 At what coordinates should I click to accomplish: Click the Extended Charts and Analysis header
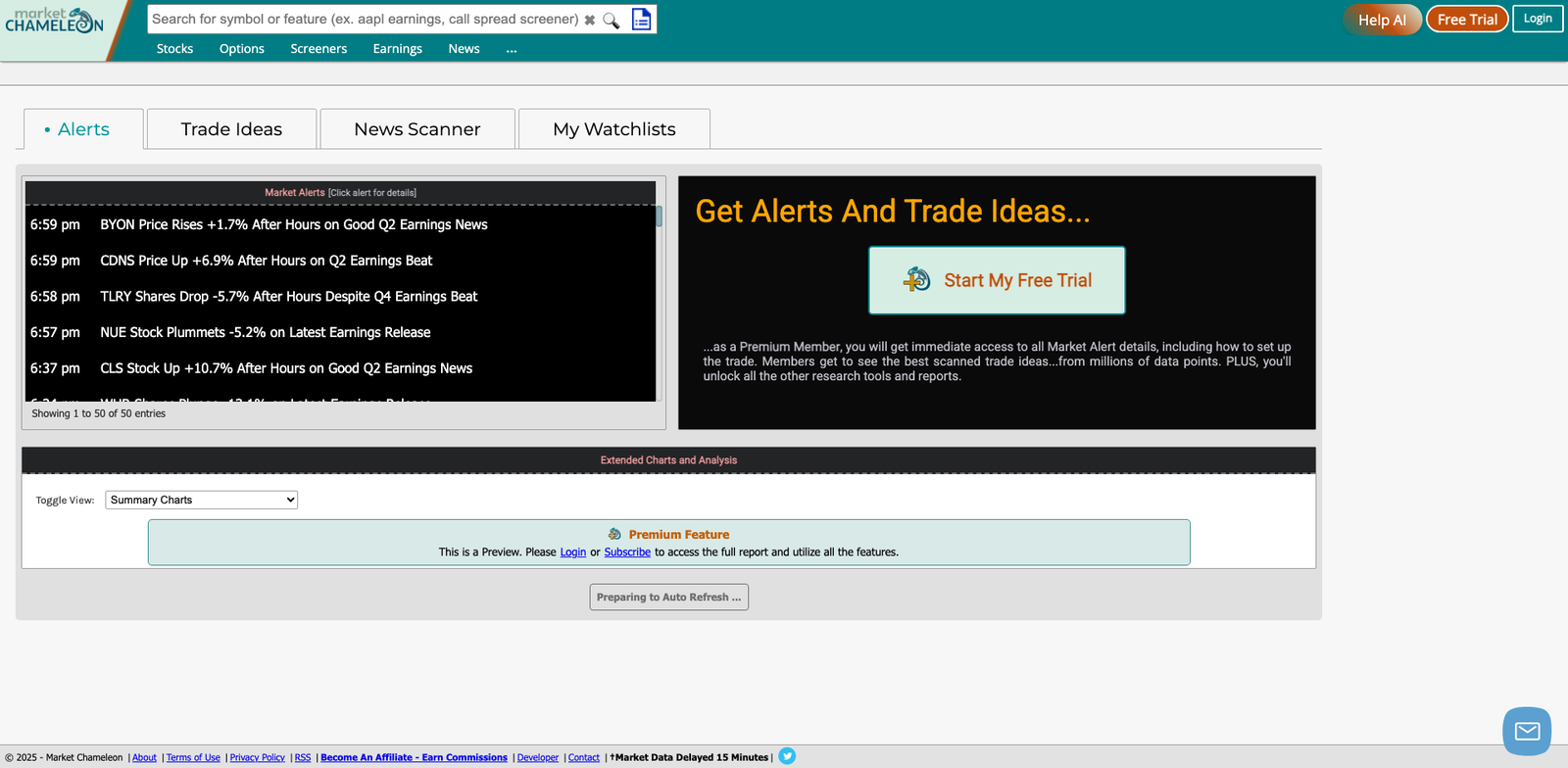click(668, 460)
